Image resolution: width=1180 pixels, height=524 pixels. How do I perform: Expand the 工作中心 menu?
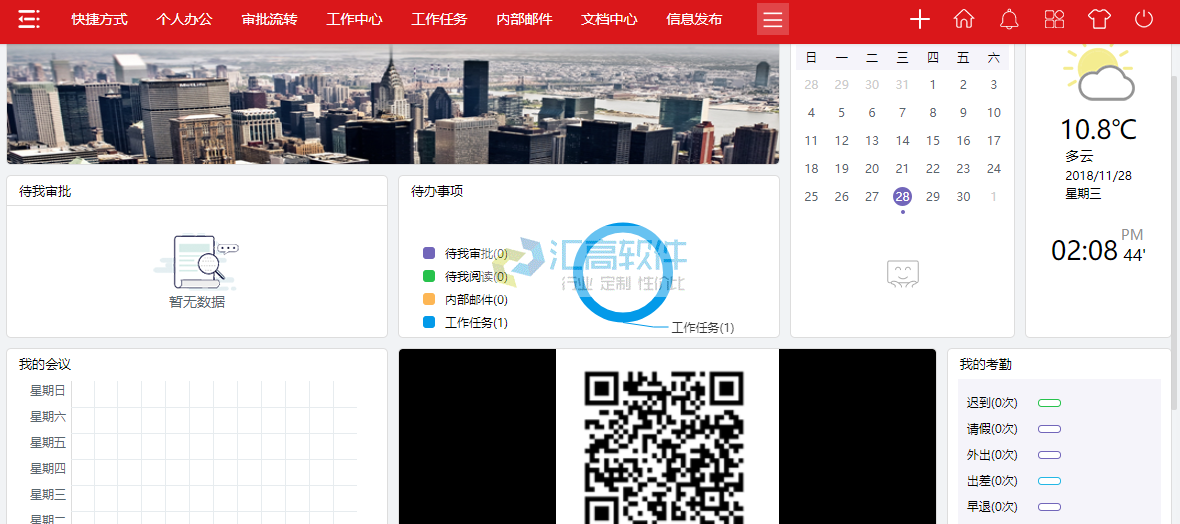(x=354, y=19)
